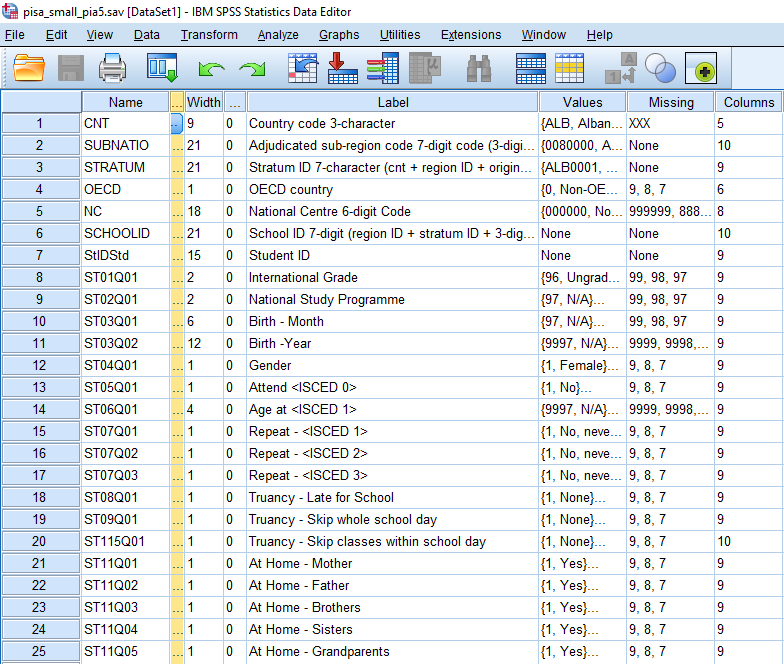Screen dimensions: 784x664
Task: Select row header number 12
Action: click(40, 366)
